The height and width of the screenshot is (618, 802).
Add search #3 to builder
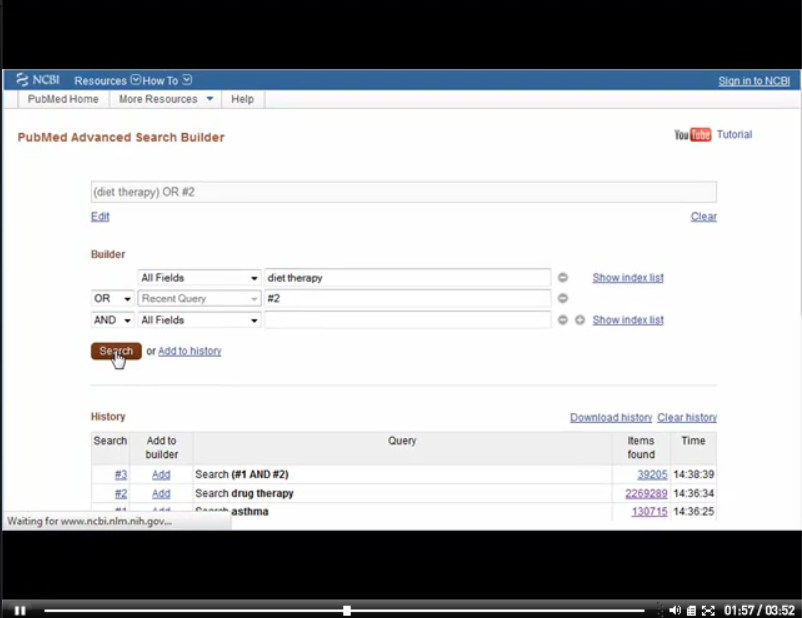tap(161, 475)
